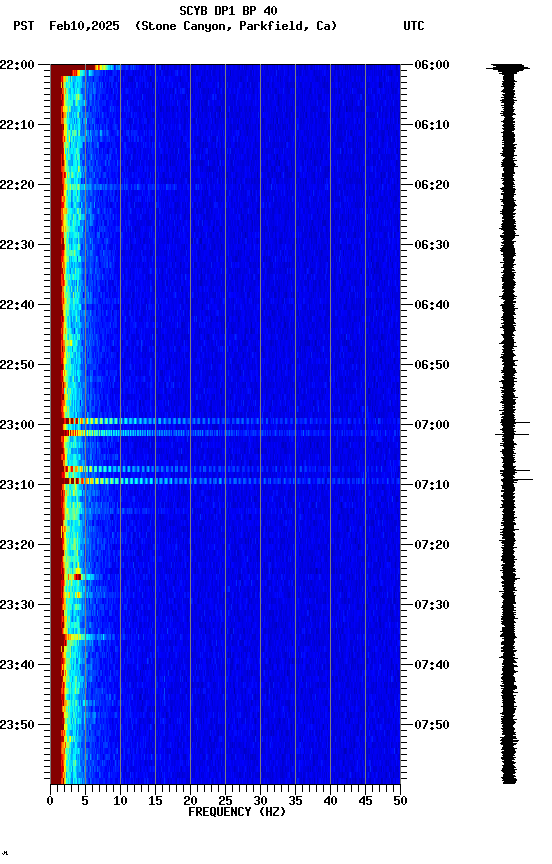Click the 0 Hz frequency axis label
Image resolution: width=552 pixels, height=864 pixels.
click(50, 801)
